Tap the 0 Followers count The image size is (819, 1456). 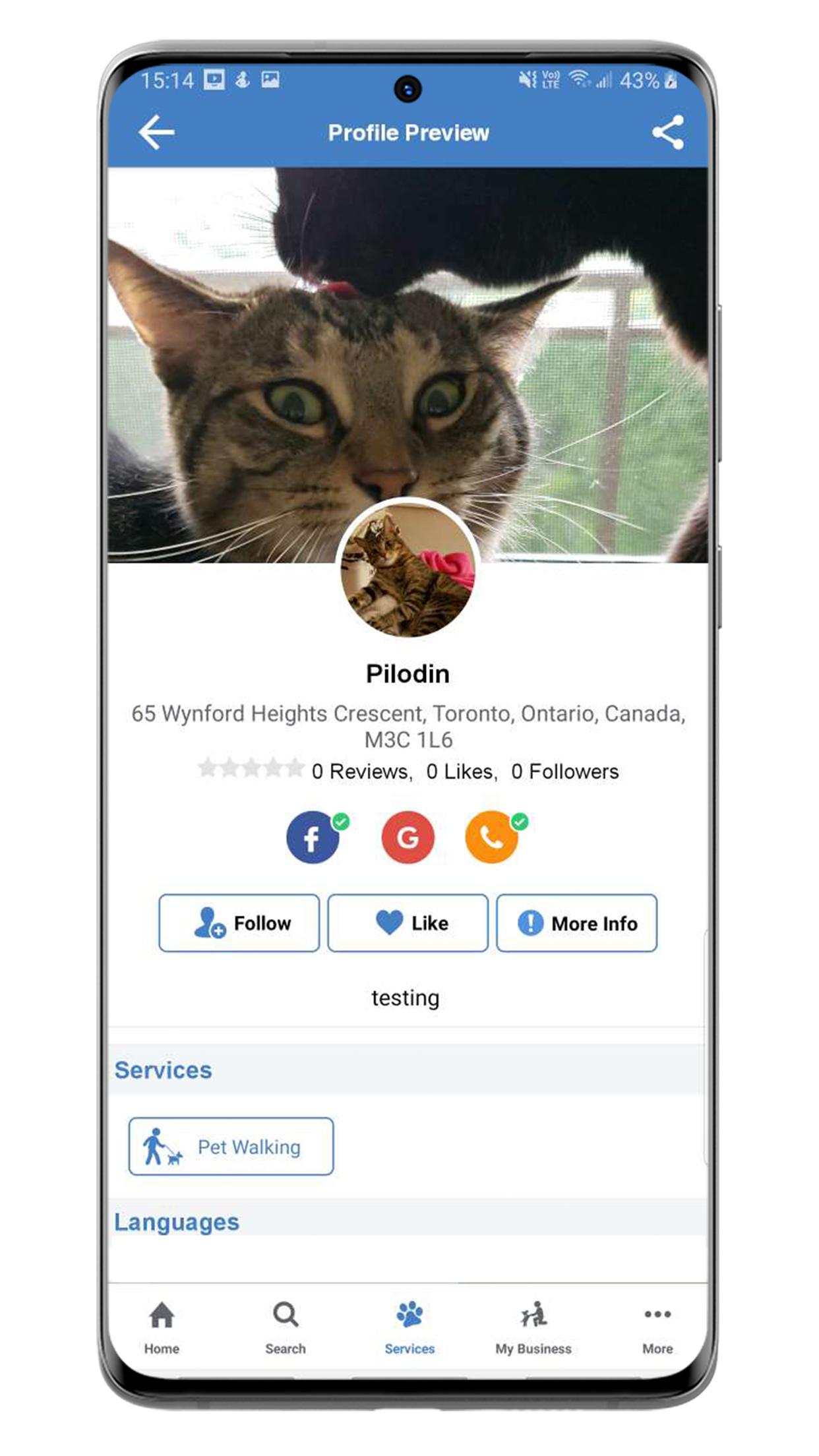[565, 771]
